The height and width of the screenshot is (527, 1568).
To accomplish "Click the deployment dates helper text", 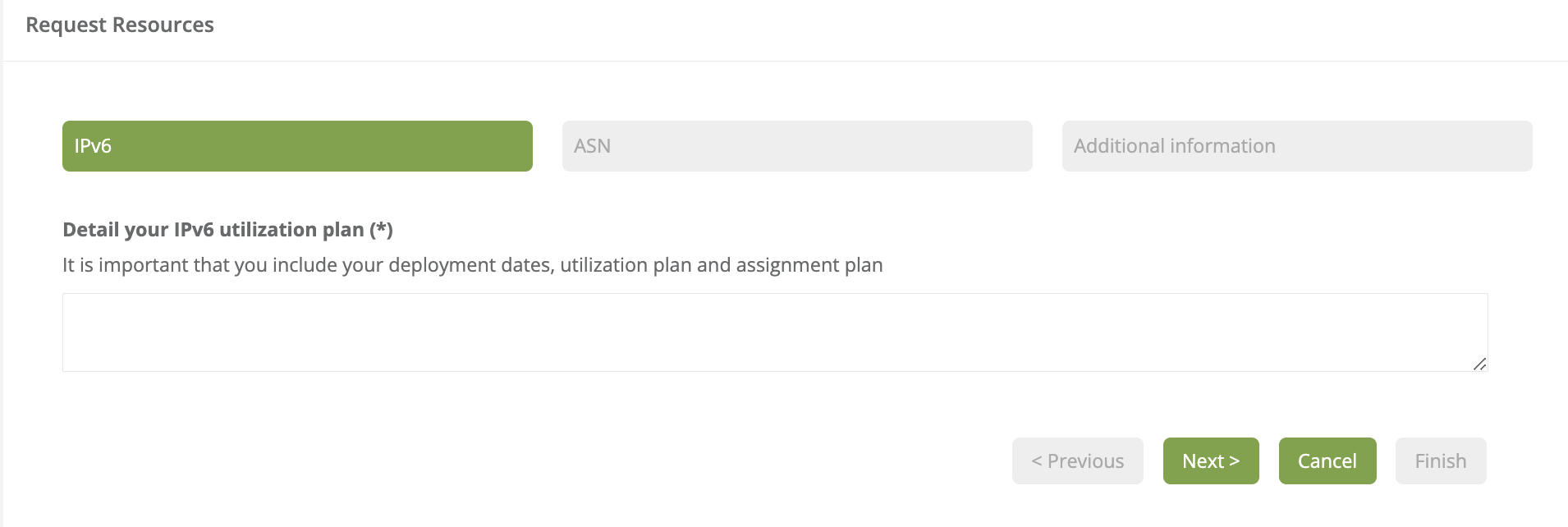I will pos(472,265).
